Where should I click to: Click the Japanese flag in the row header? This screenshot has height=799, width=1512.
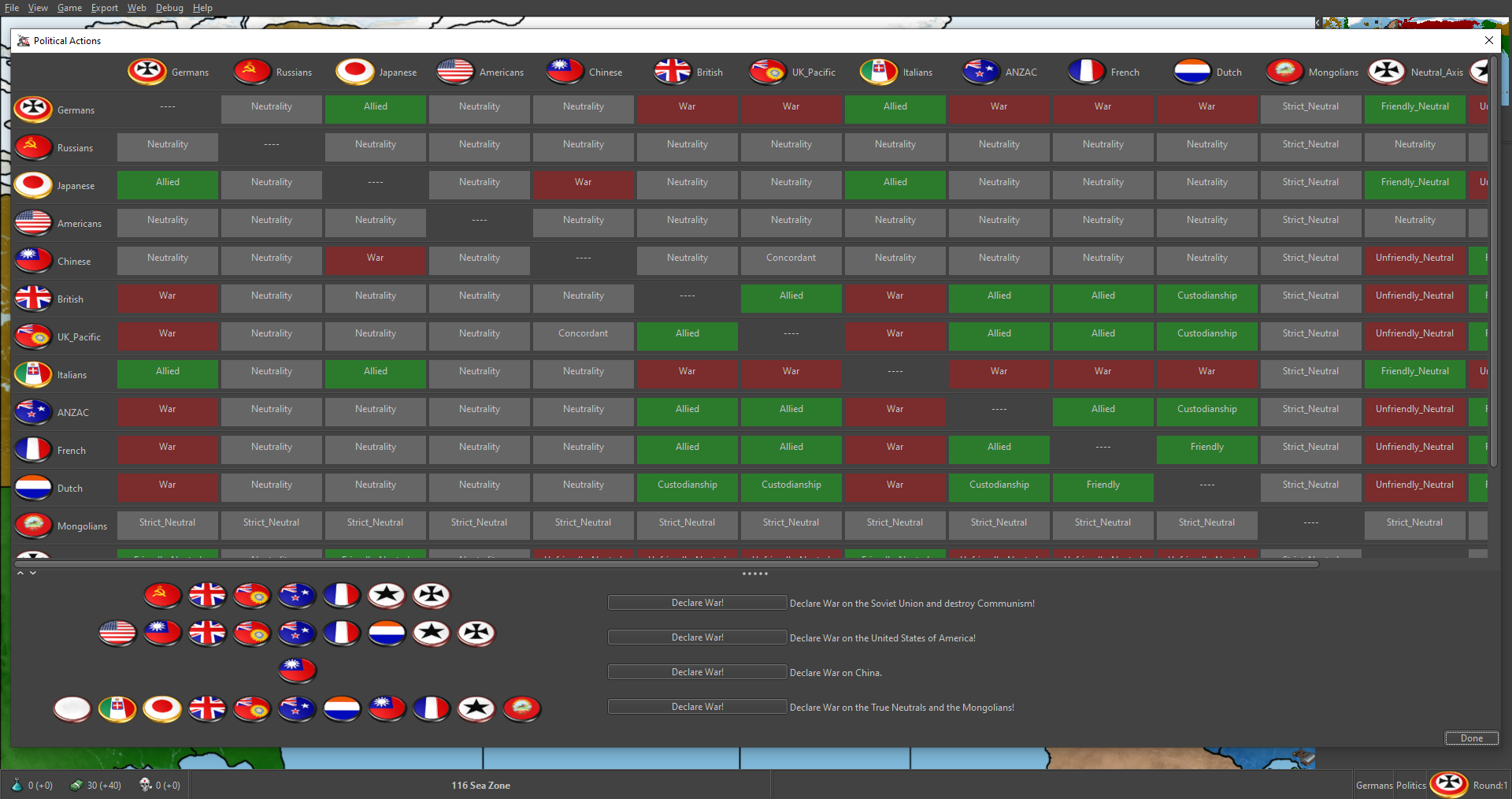click(x=33, y=185)
